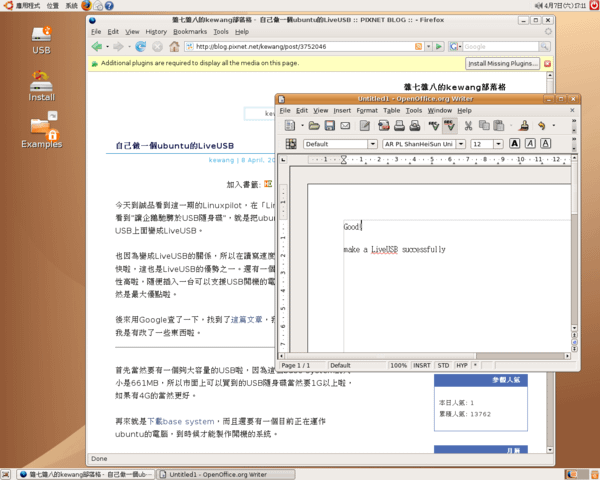Open a file with Writer's folder icon
600x480 pixels.
314,126
